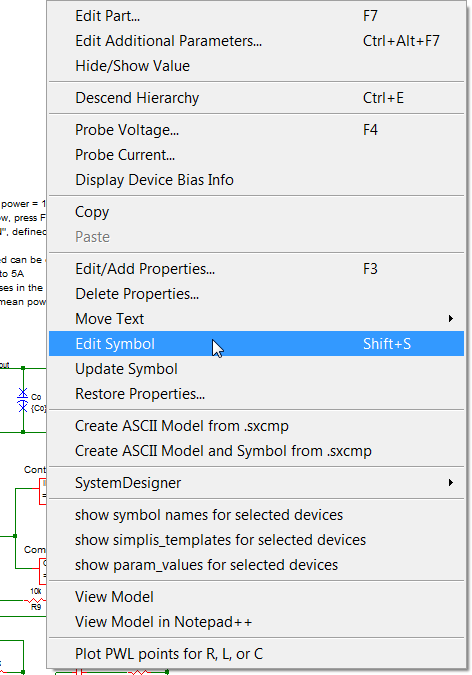Select Plot PWL points for R, L, or C
The height and width of the screenshot is (675, 472).
(x=256, y=654)
